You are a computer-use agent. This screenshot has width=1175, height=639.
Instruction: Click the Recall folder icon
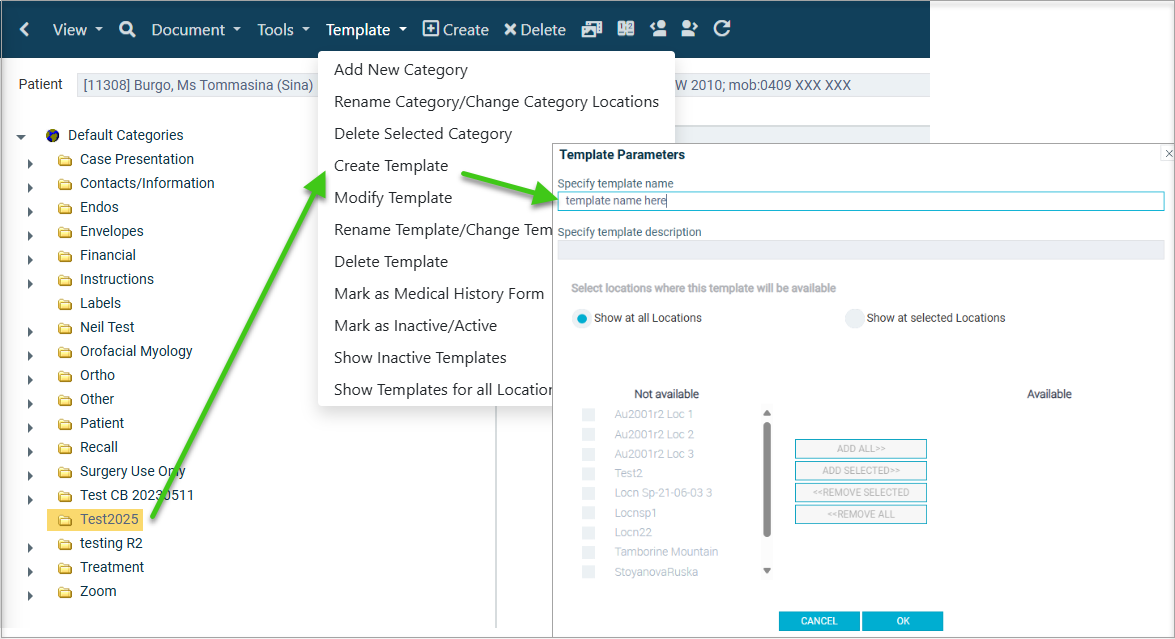[65, 448]
